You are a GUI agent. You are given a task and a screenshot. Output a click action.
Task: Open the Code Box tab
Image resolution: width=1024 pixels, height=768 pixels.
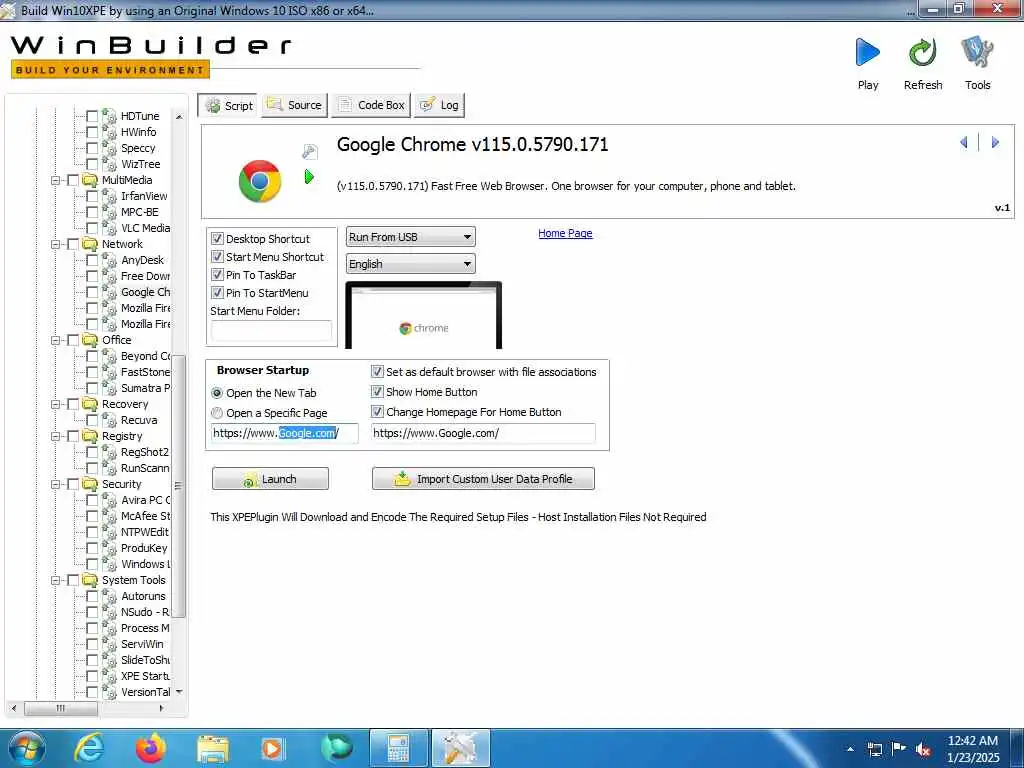coord(371,105)
